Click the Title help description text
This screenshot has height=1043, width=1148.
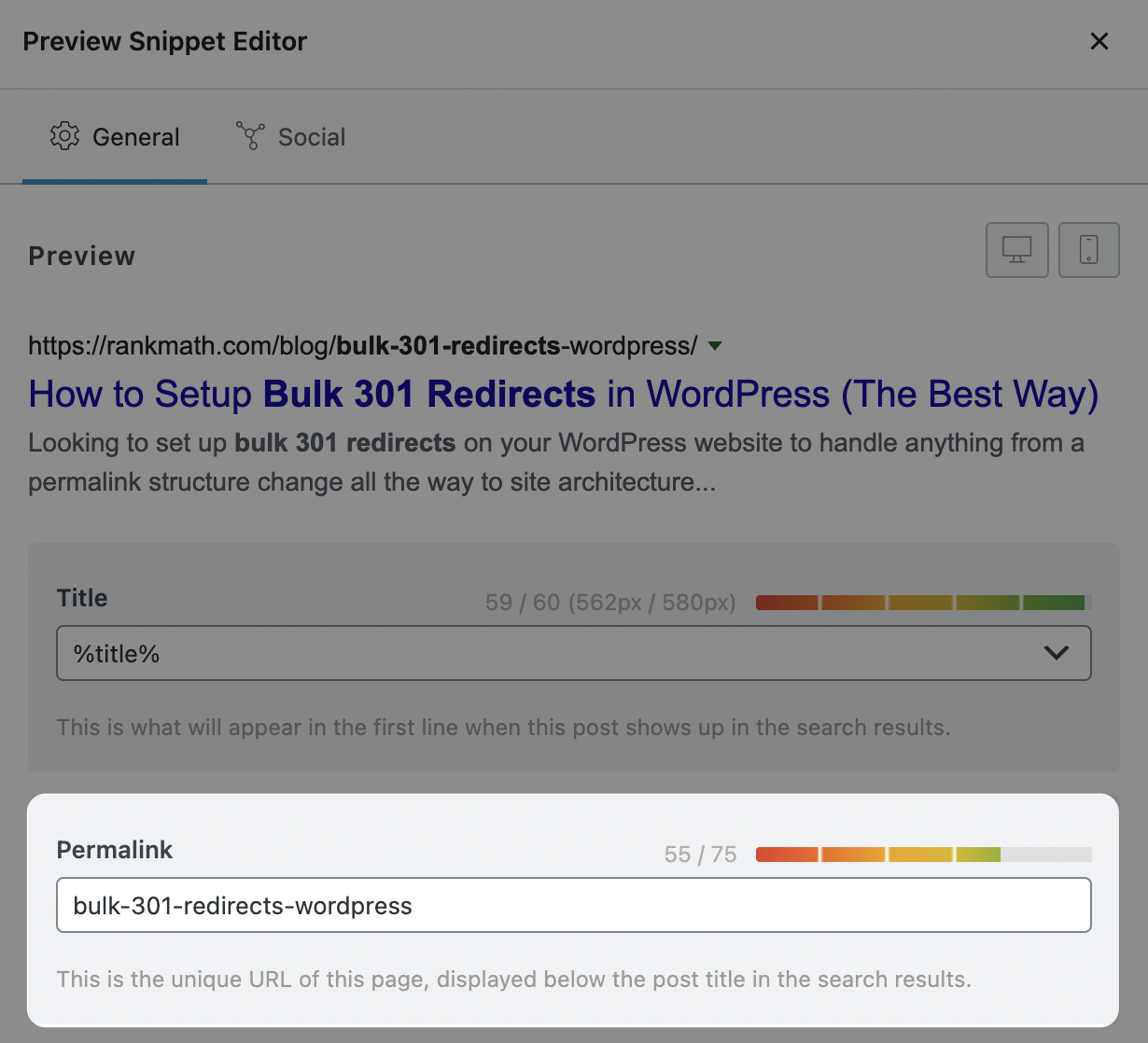(503, 728)
